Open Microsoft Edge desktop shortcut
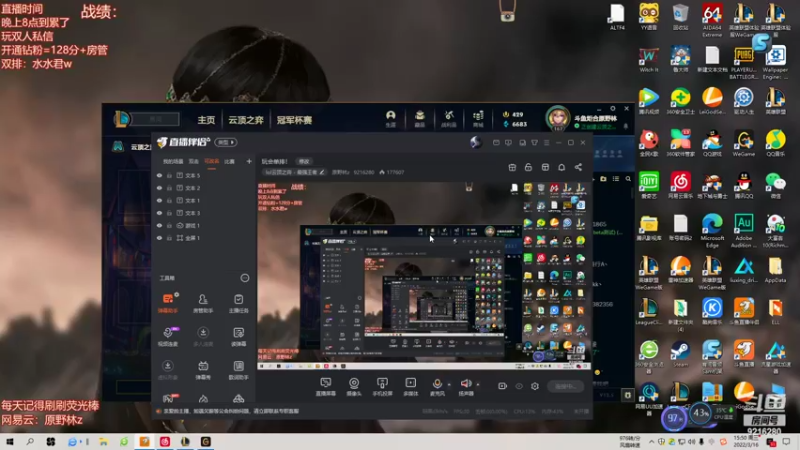Image resolution: width=800 pixels, height=450 pixels. [x=712, y=231]
